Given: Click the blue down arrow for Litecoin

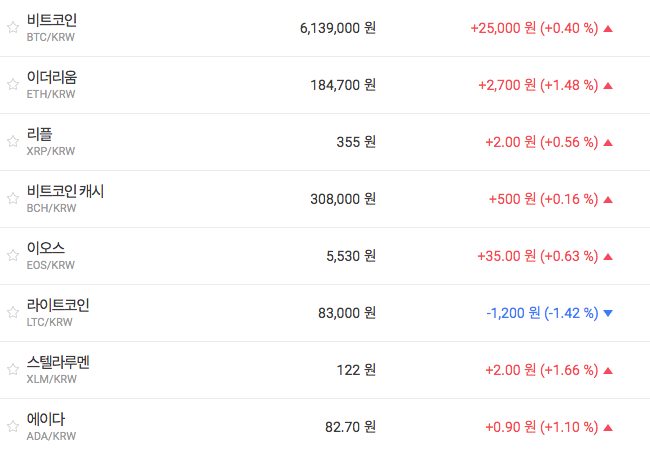Looking at the screenshot, I should pos(608,313).
